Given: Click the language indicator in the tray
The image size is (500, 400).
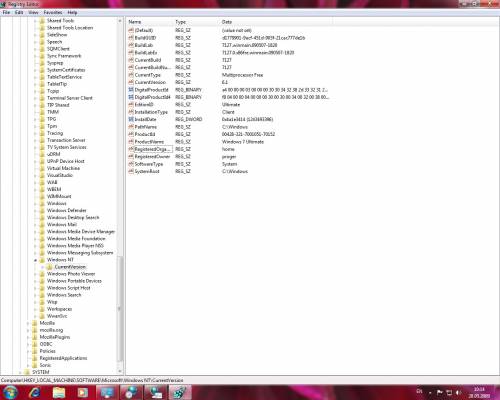Looking at the screenshot, I should click(x=419, y=391).
